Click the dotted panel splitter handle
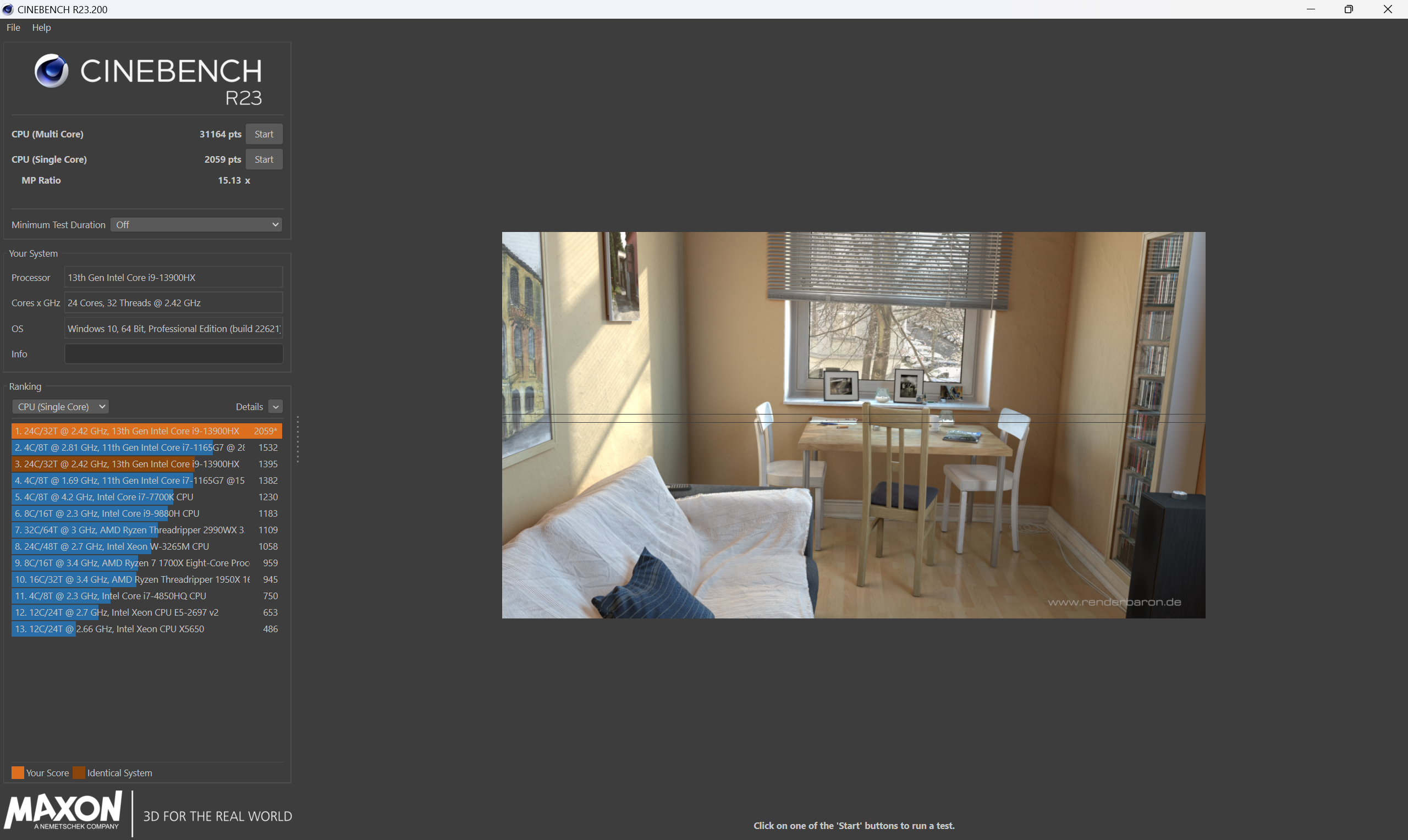The height and width of the screenshot is (840, 1408). point(298,440)
